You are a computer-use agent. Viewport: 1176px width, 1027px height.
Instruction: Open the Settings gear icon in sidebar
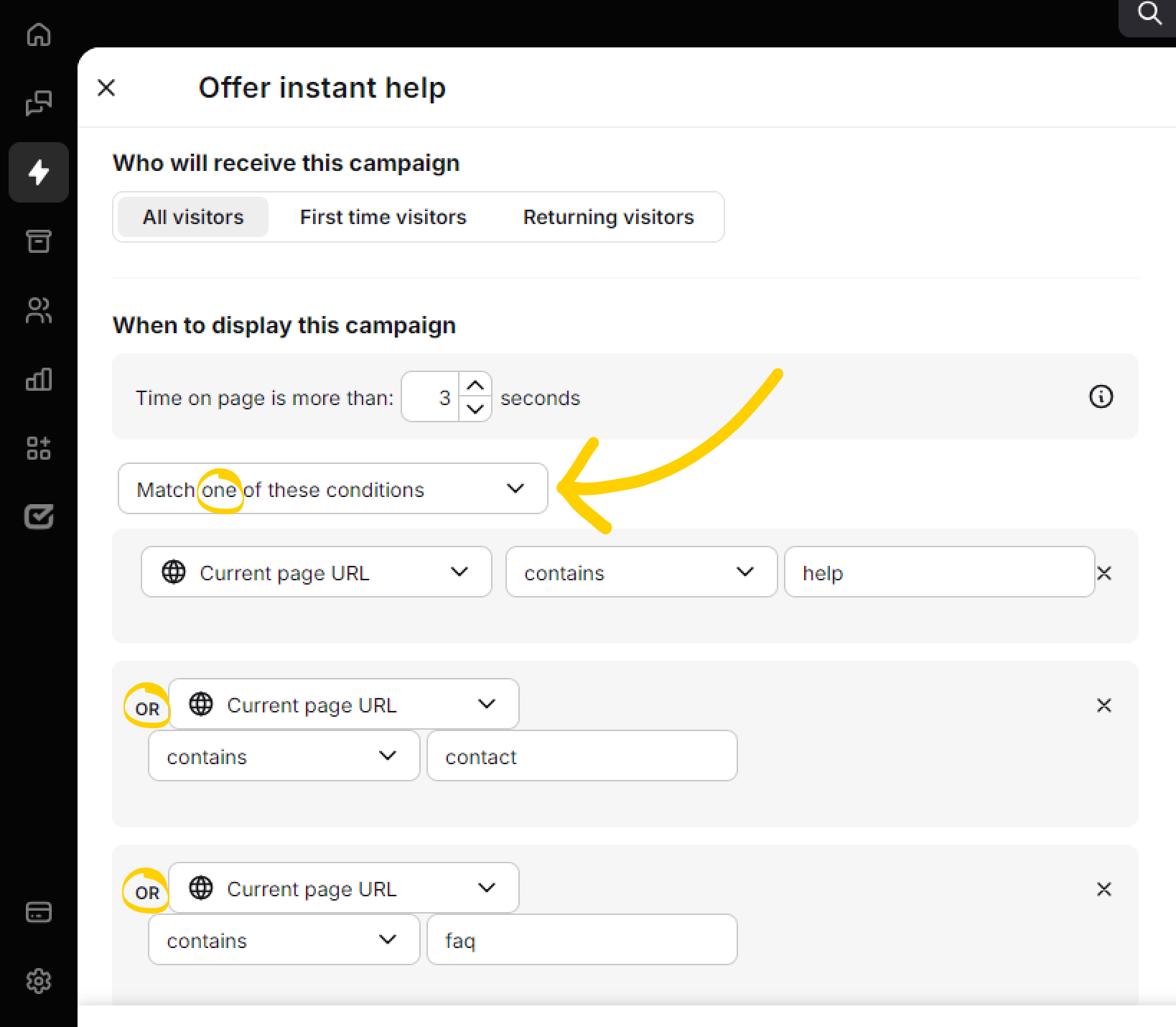coord(39,981)
